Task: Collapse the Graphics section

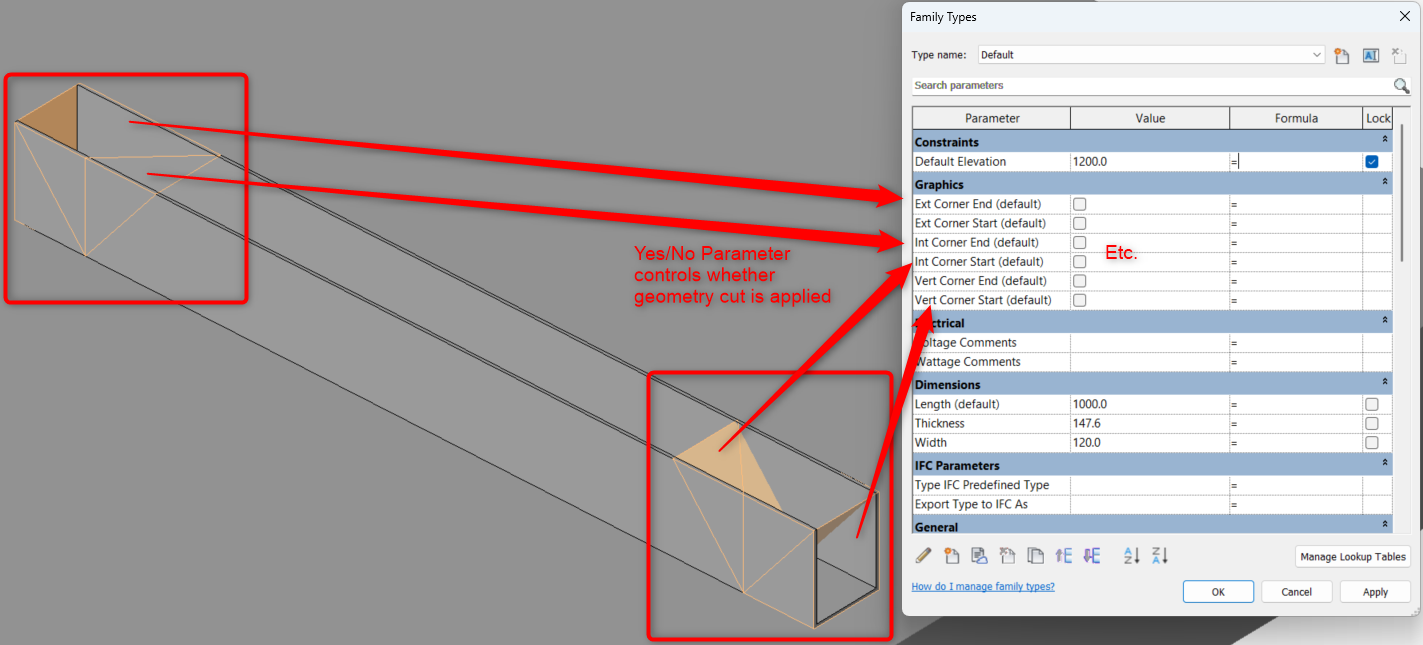Action: [1384, 183]
